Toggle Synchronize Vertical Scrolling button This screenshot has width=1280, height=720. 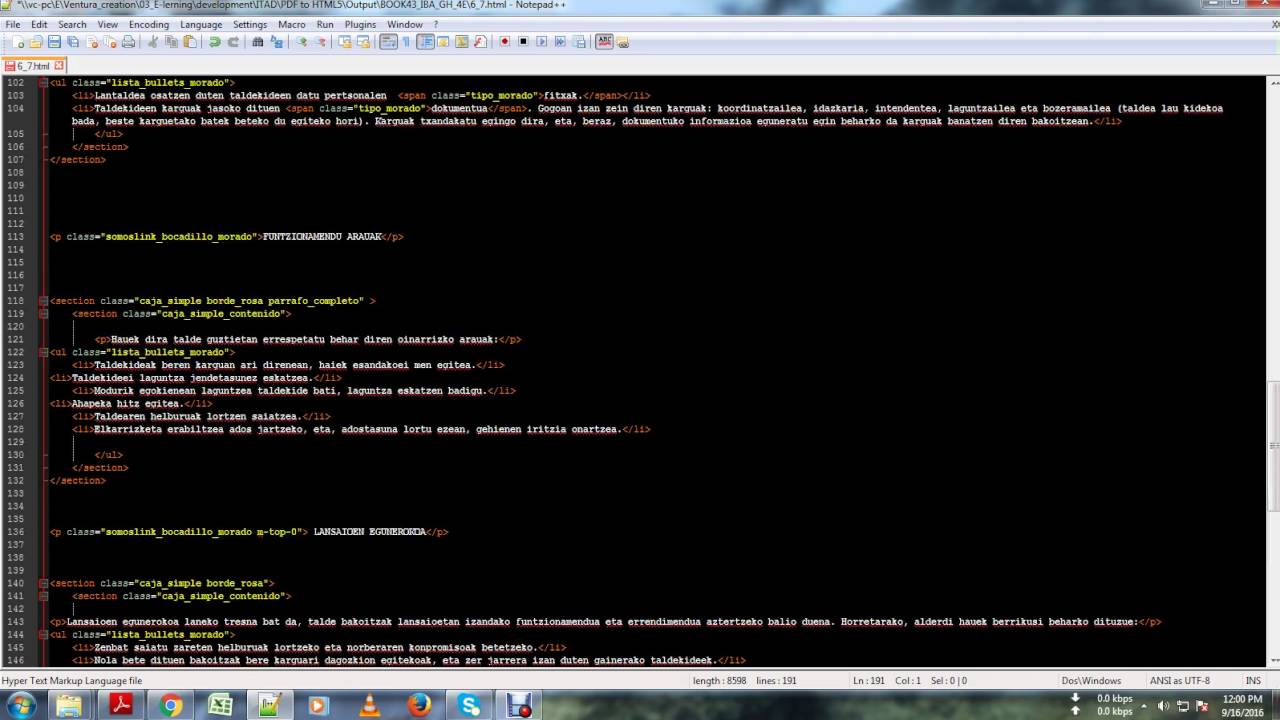(x=344, y=42)
